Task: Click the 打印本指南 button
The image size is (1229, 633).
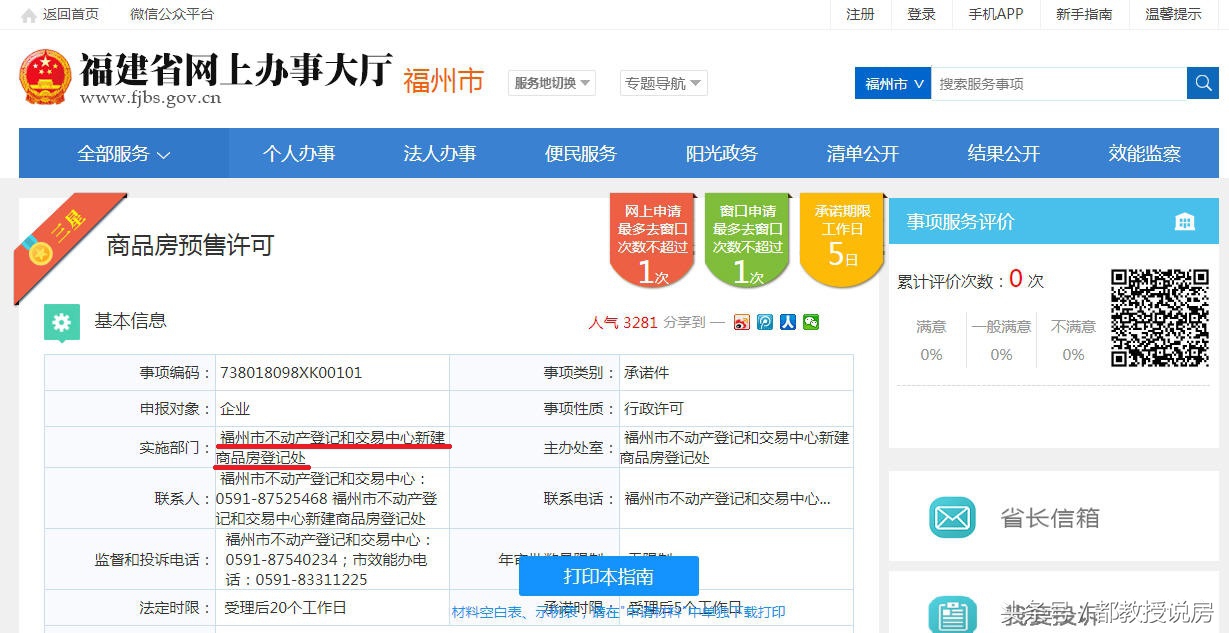Action: point(608,577)
